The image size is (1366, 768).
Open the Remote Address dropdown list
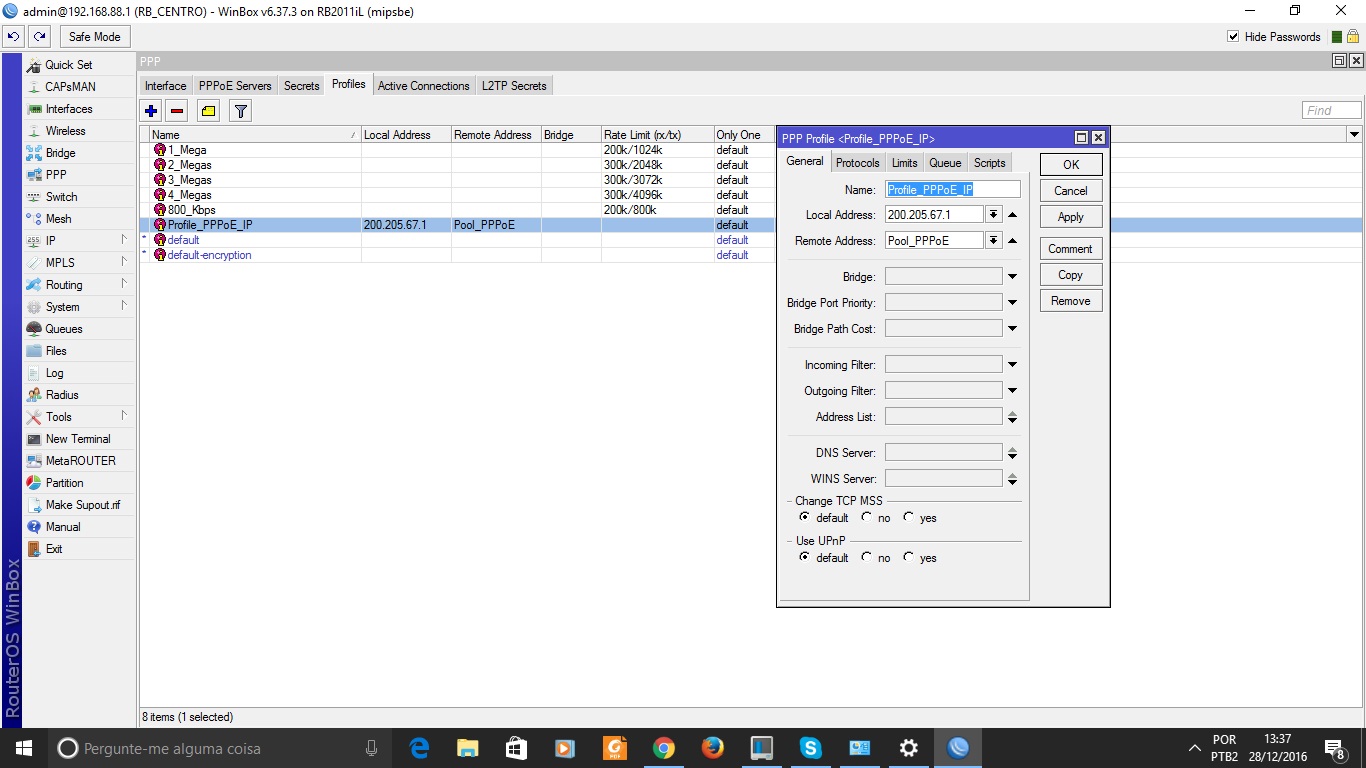(993, 241)
